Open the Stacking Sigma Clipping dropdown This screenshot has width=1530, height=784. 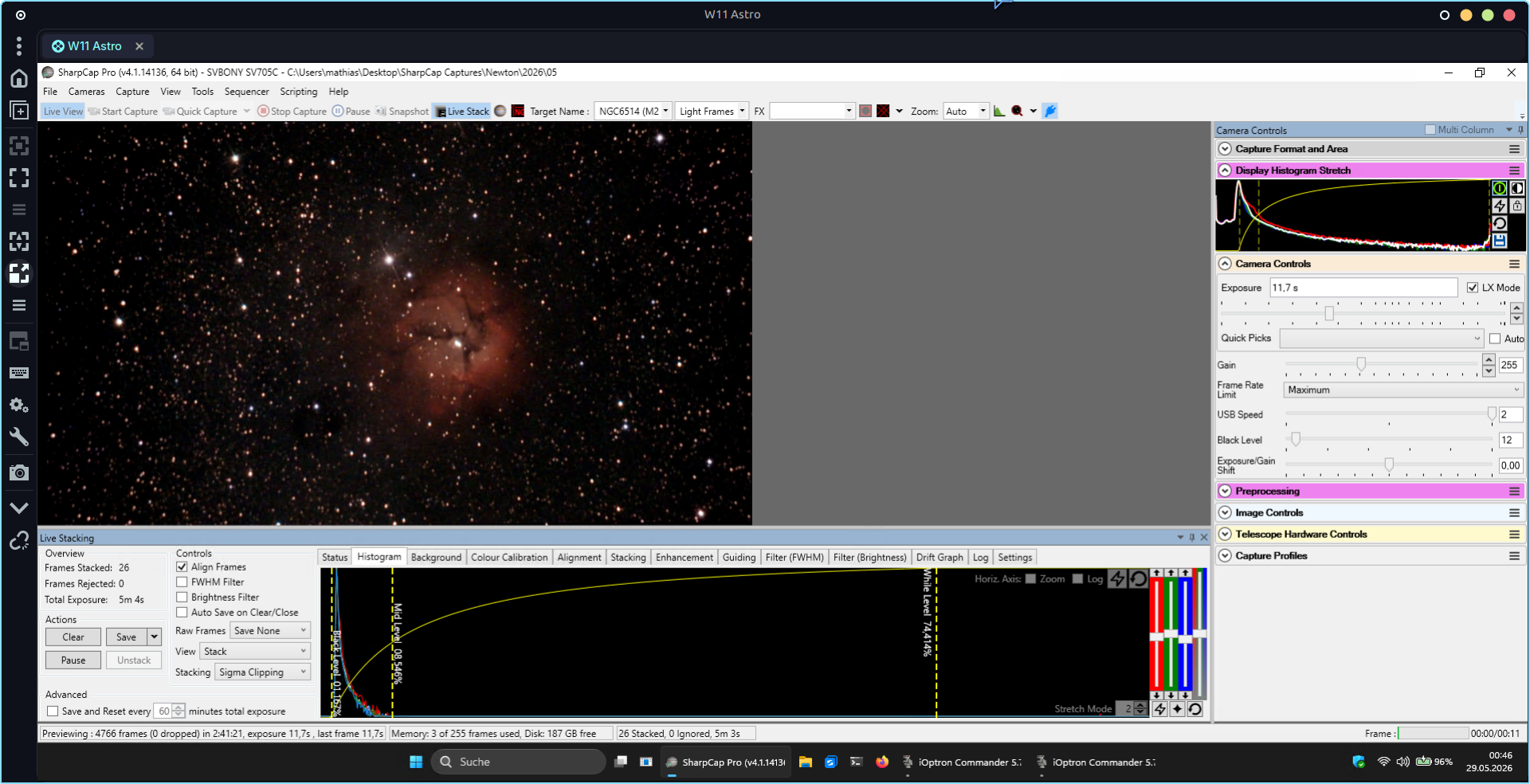263,672
